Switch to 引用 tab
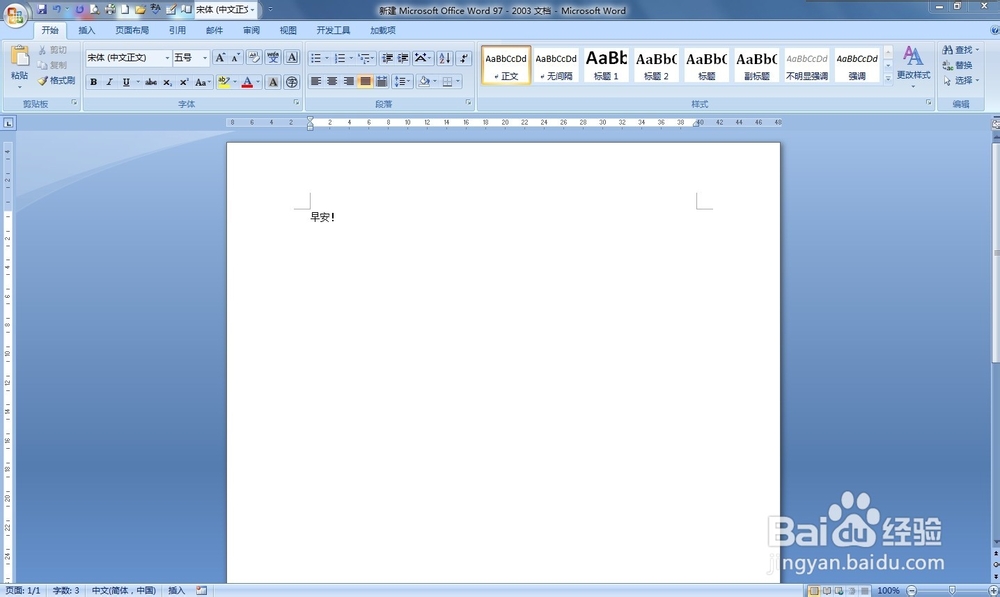This screenshot has height=597, width=1000. [177, 30]
